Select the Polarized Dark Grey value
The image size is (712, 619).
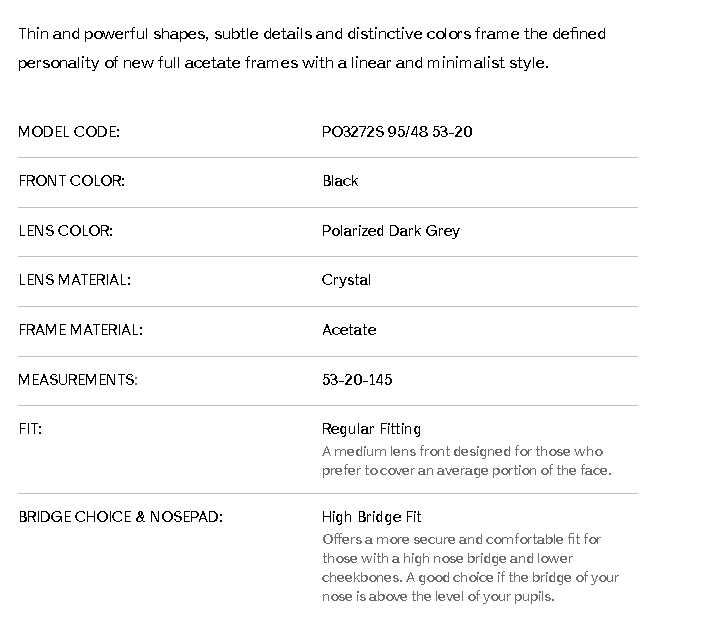click(391, 231)
